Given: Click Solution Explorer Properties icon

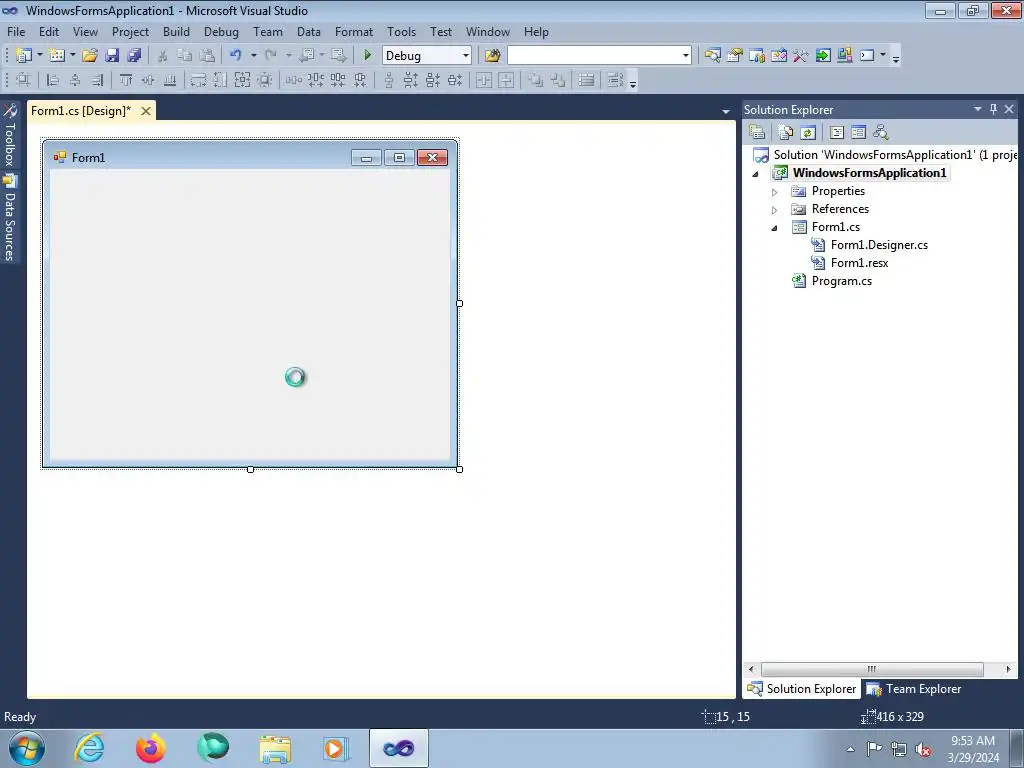Looking at the screenshot, I should 757,133.
